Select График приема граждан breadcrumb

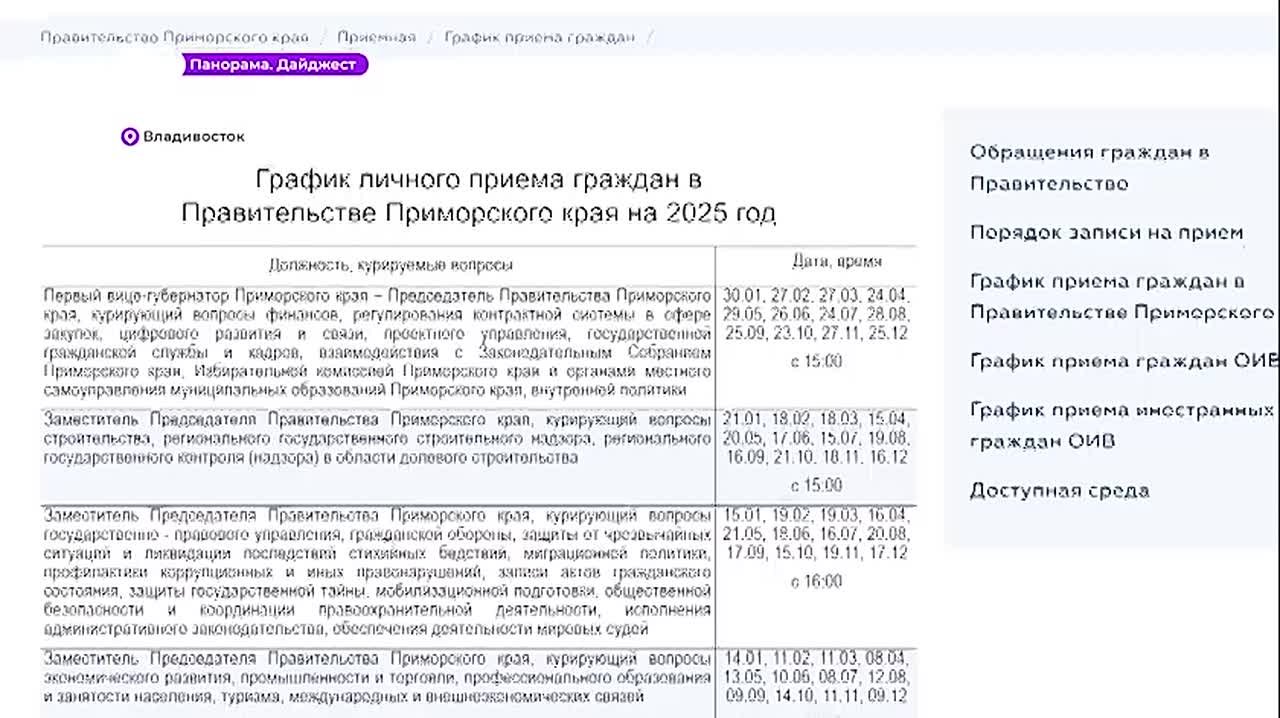click(539, 37)
